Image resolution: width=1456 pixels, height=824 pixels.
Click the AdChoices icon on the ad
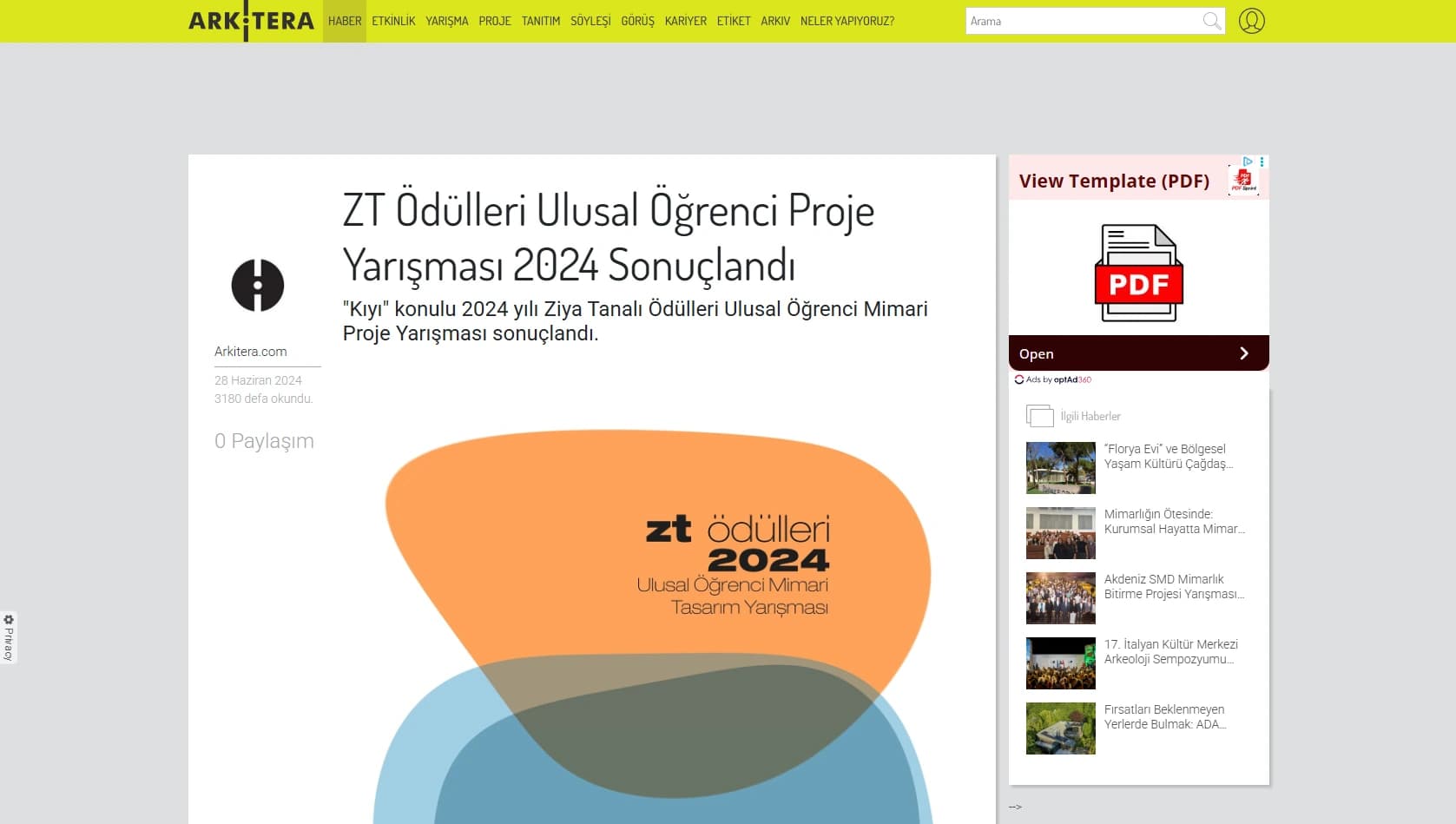click(x=1248, y=162)
